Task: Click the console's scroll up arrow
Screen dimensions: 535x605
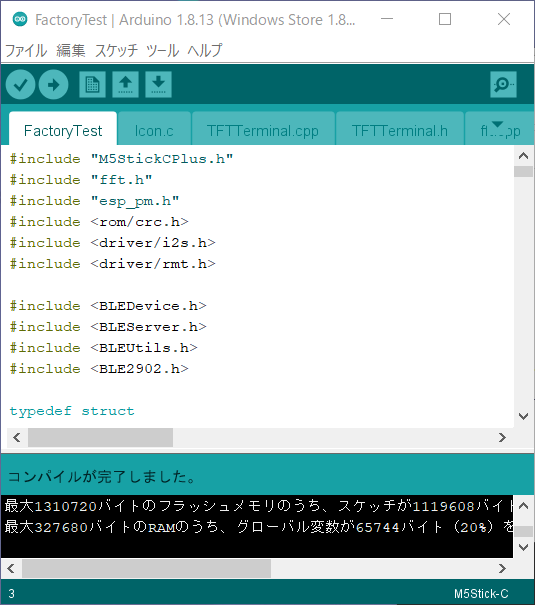Action: pos(523,506)
